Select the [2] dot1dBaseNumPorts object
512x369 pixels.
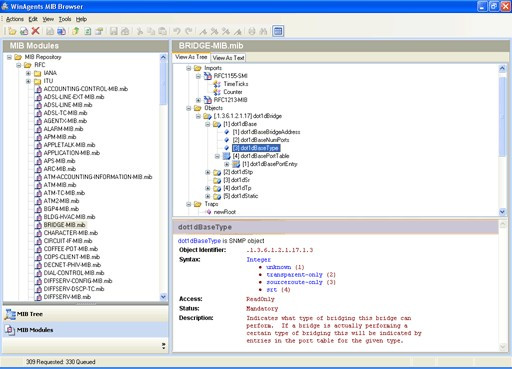tap(261, 140)
